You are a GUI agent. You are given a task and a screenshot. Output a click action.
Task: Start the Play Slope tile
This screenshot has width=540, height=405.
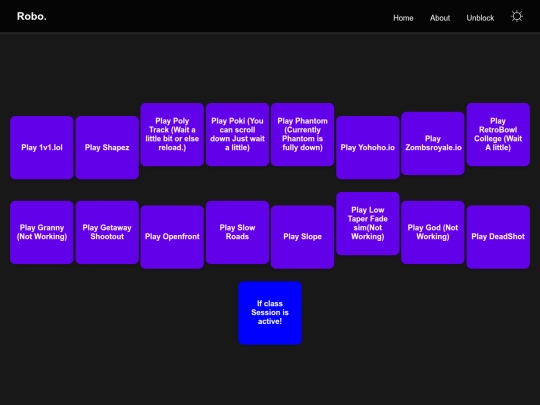pyautogui.click(x=302, y=237)
